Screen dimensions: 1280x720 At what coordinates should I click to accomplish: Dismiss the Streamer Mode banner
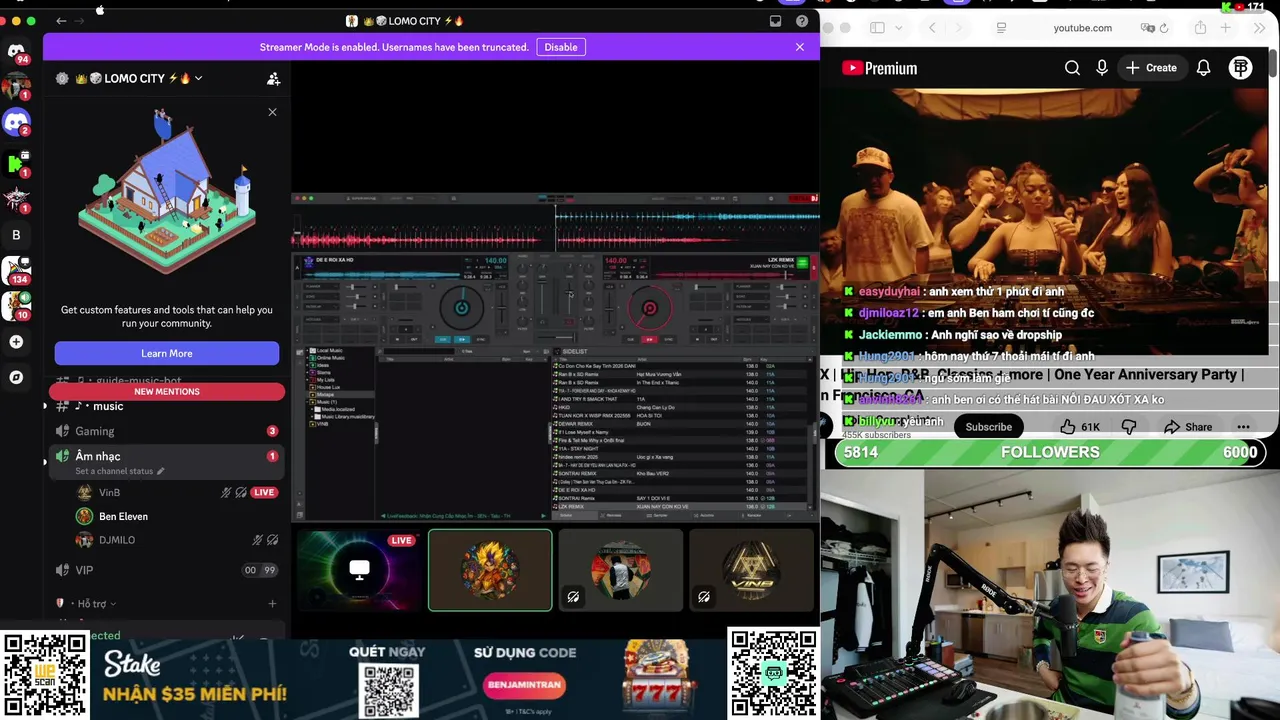tap(800, 47)
